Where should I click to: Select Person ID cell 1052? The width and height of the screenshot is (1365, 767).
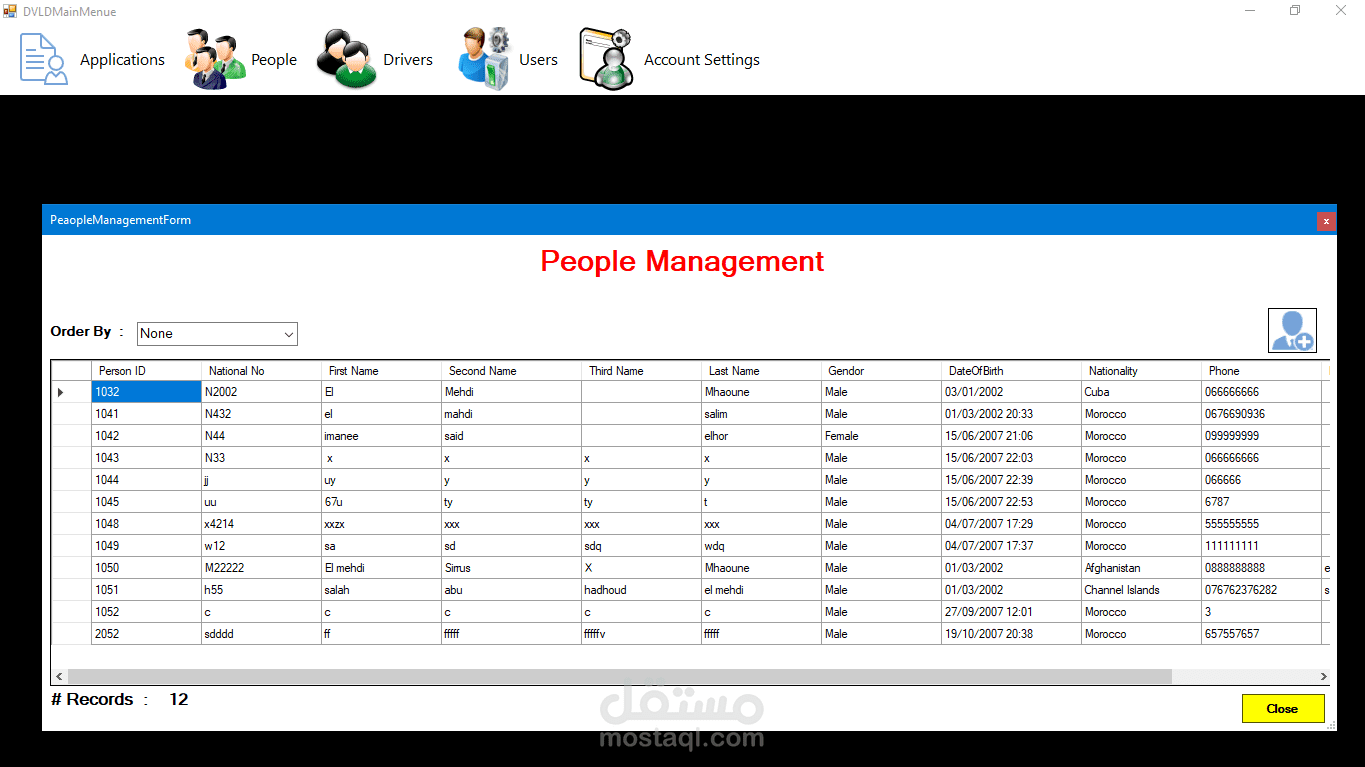[x=146, y=612]
